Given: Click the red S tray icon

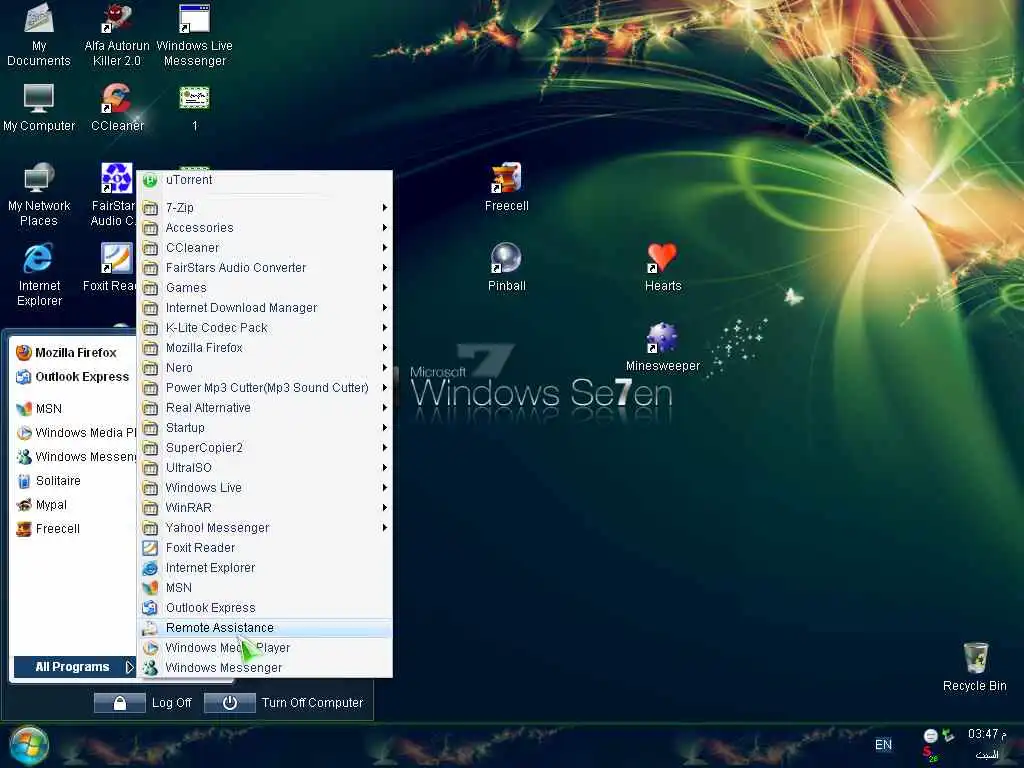Looking at the screenshot, I should 929,754.
